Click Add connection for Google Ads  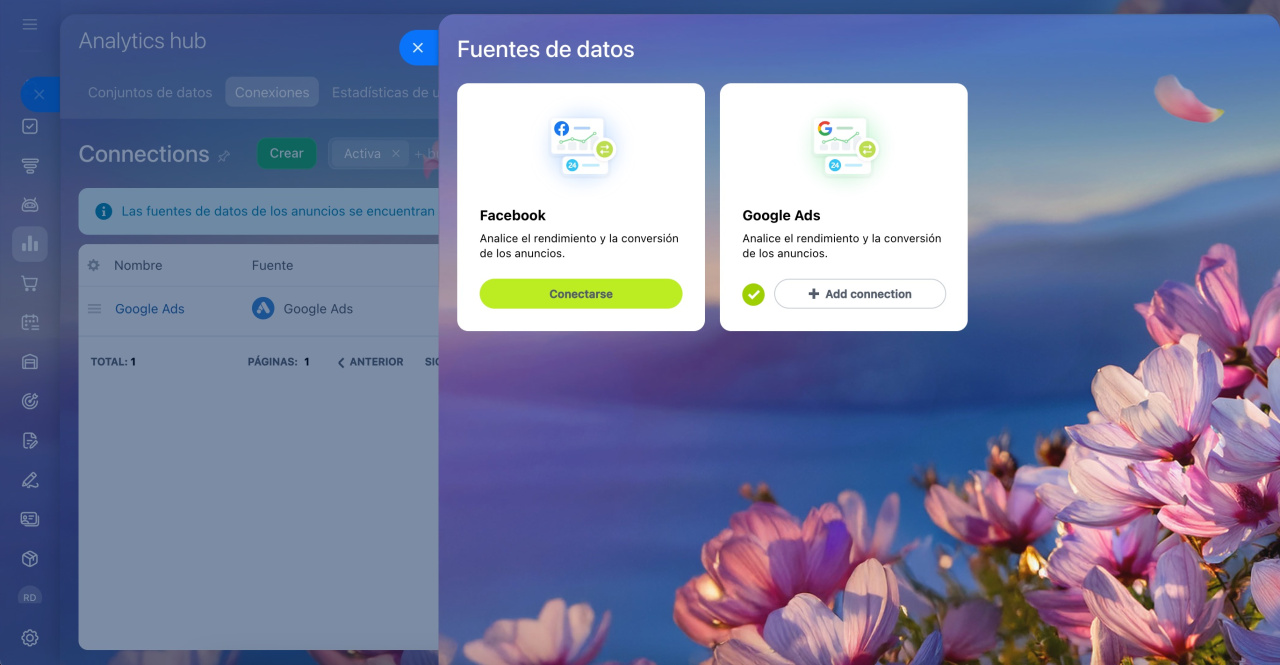click(860, 294)
